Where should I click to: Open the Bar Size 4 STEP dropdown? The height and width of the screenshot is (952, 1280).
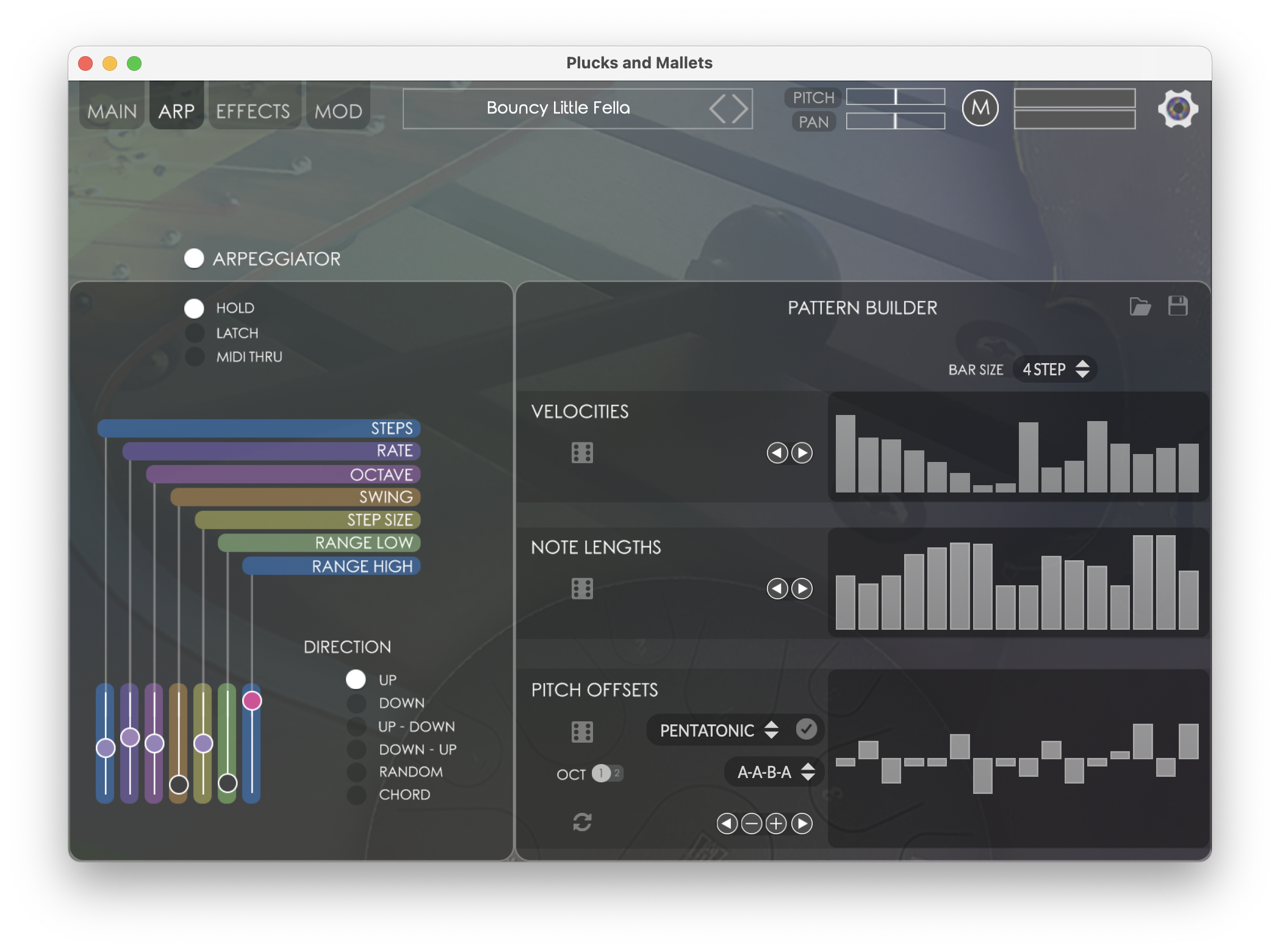[x=1055, y=369]
